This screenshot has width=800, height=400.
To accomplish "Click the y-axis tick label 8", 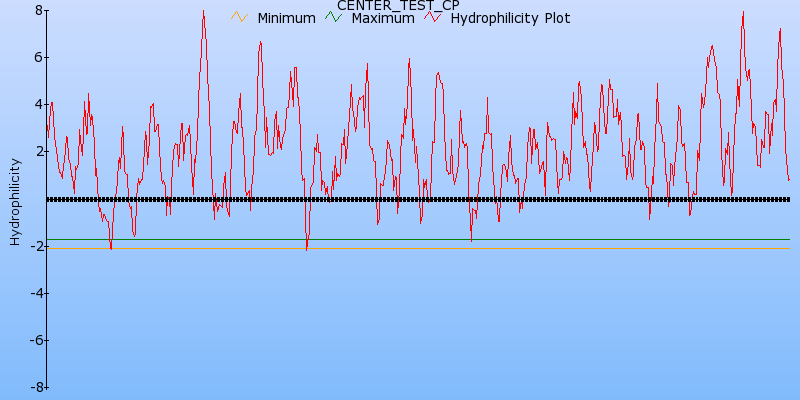I will tap(38, 10).
